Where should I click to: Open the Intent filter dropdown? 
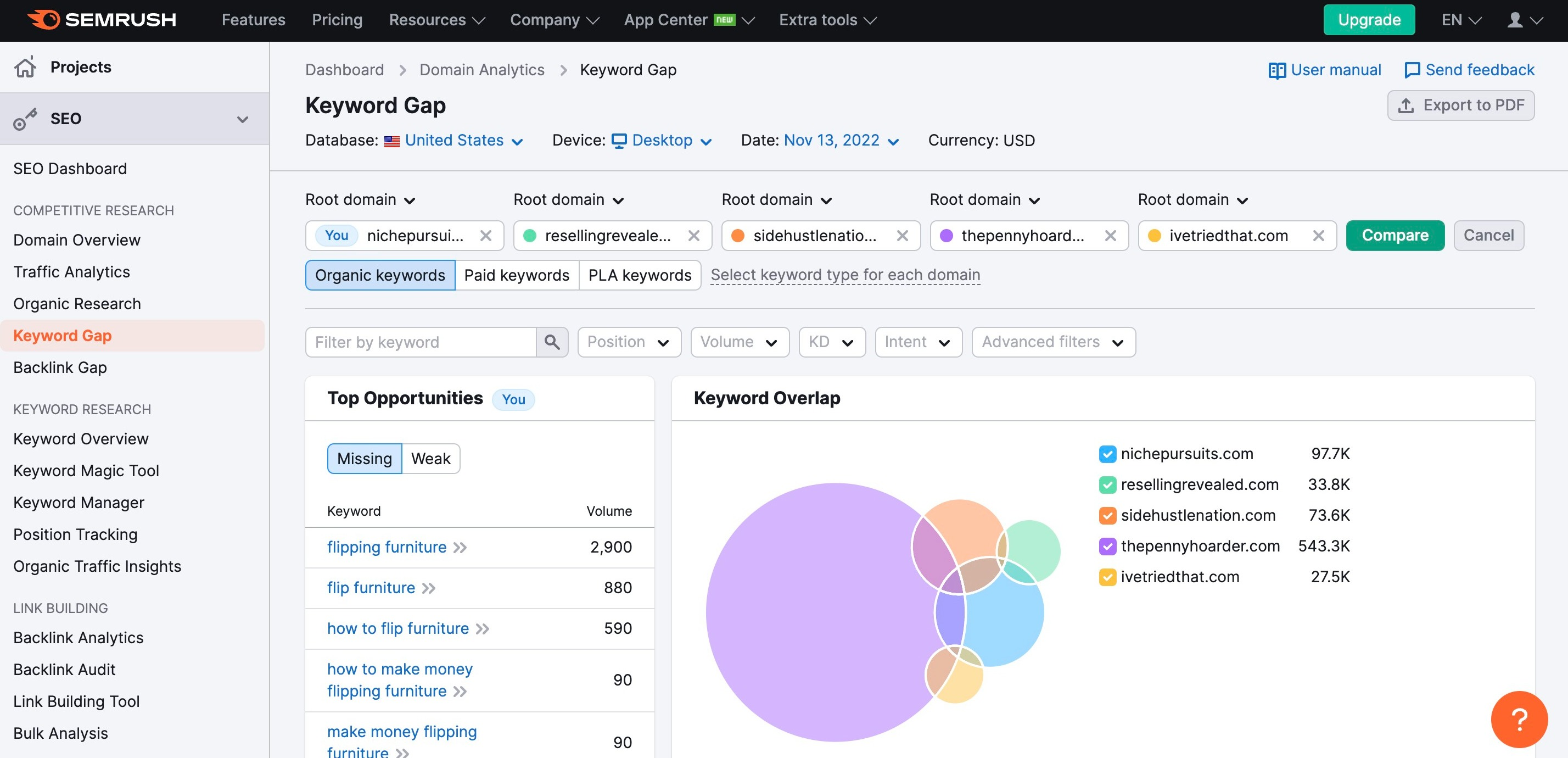919,342
